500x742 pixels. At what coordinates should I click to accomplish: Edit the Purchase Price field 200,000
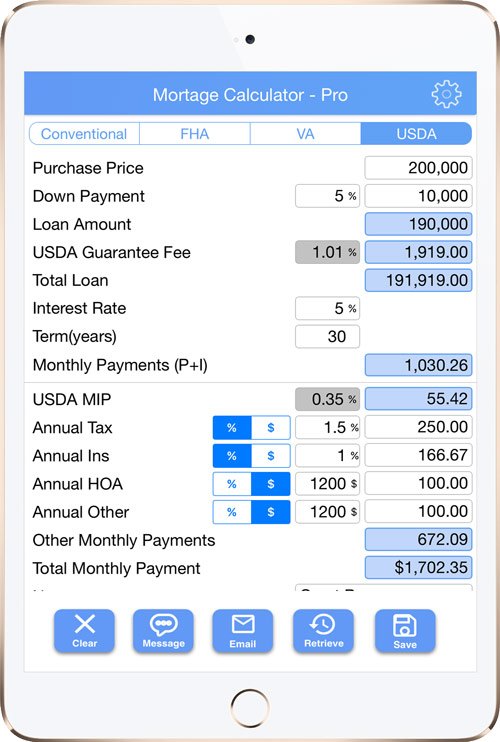pos(418,168)
